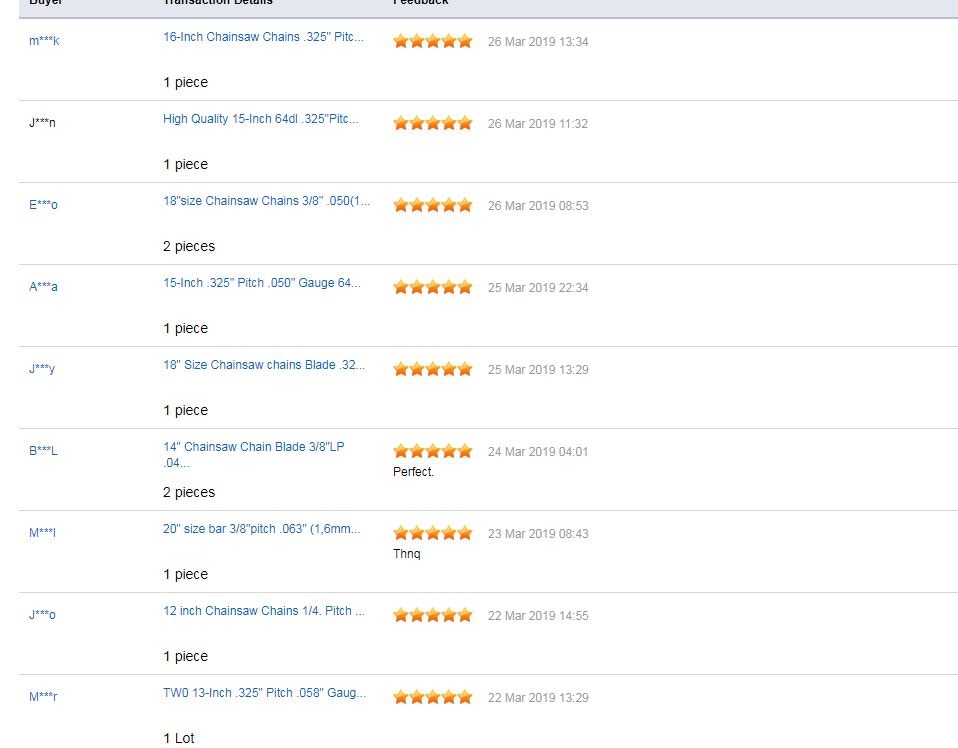Open TWO 13-Inch .325" Pitch .058" product
This screenshot has height=748, width=958.
pos(265,693)
